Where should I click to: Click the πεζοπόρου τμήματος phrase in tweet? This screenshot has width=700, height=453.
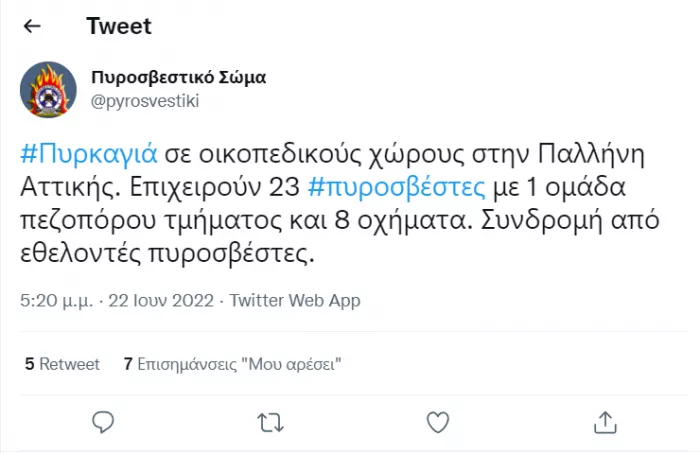(151, 221)
